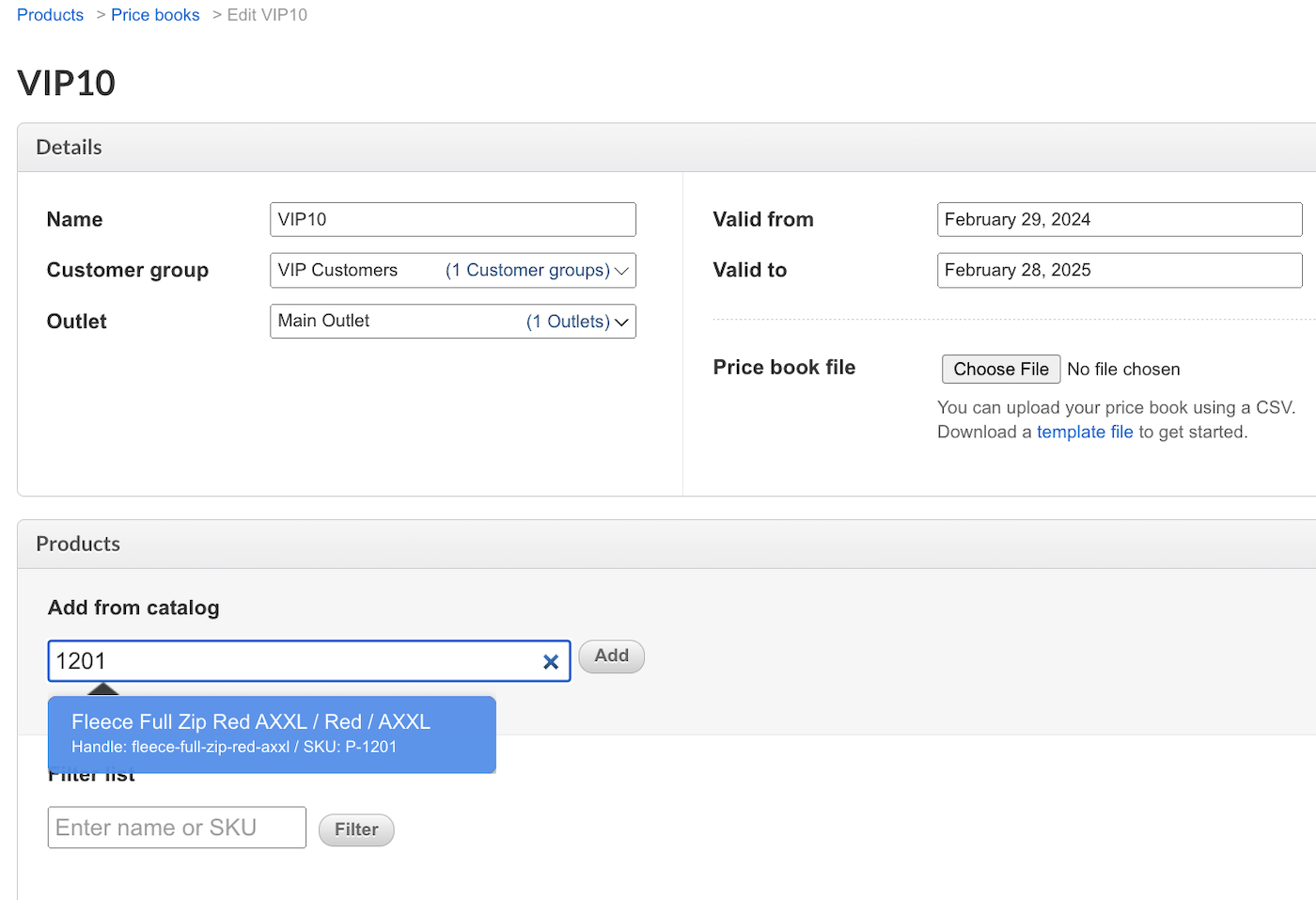Download the template file for price books
Screen dimensions: 1316x900
1085,432
